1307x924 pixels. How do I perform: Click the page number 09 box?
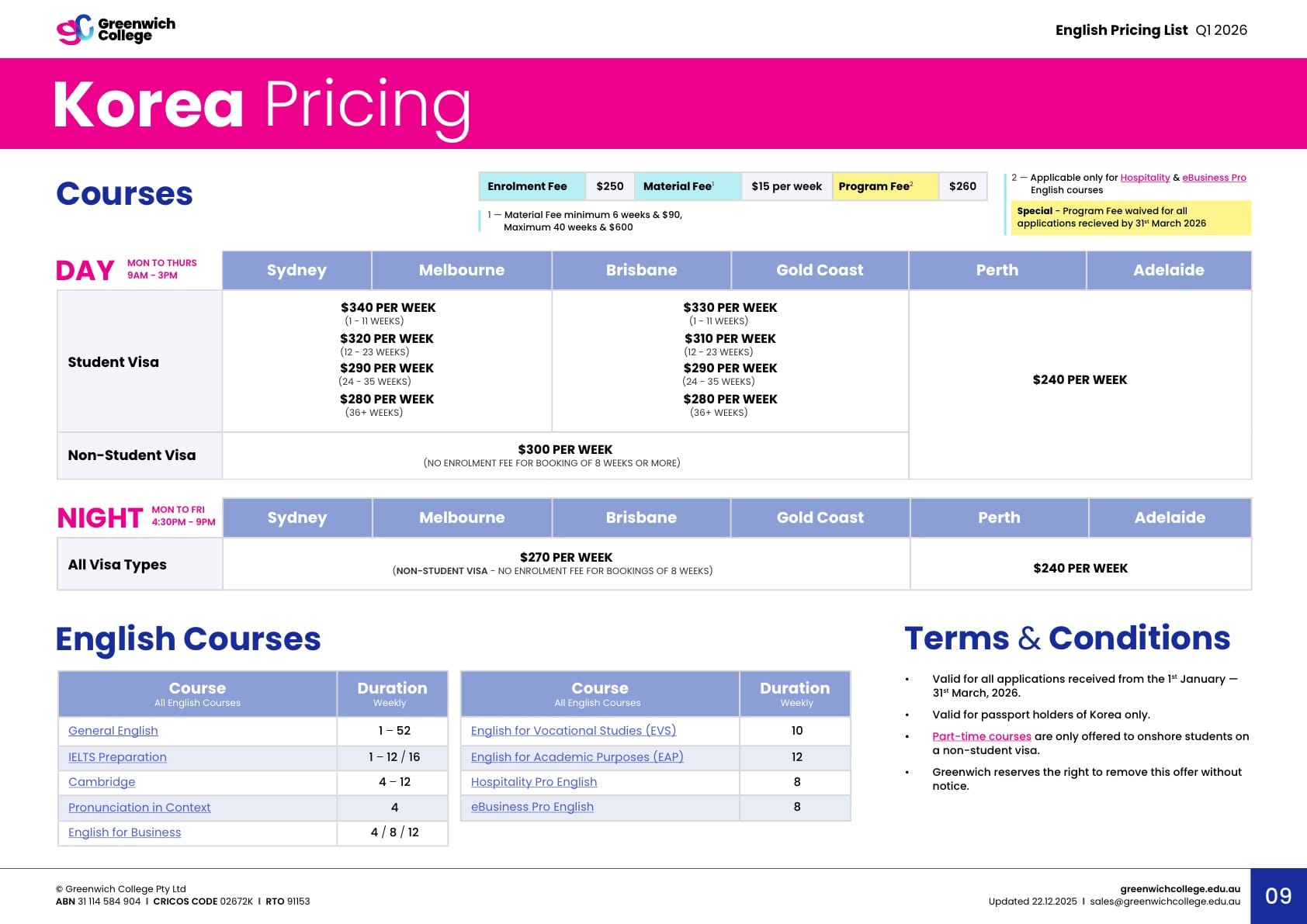[x=1278, y=896]
